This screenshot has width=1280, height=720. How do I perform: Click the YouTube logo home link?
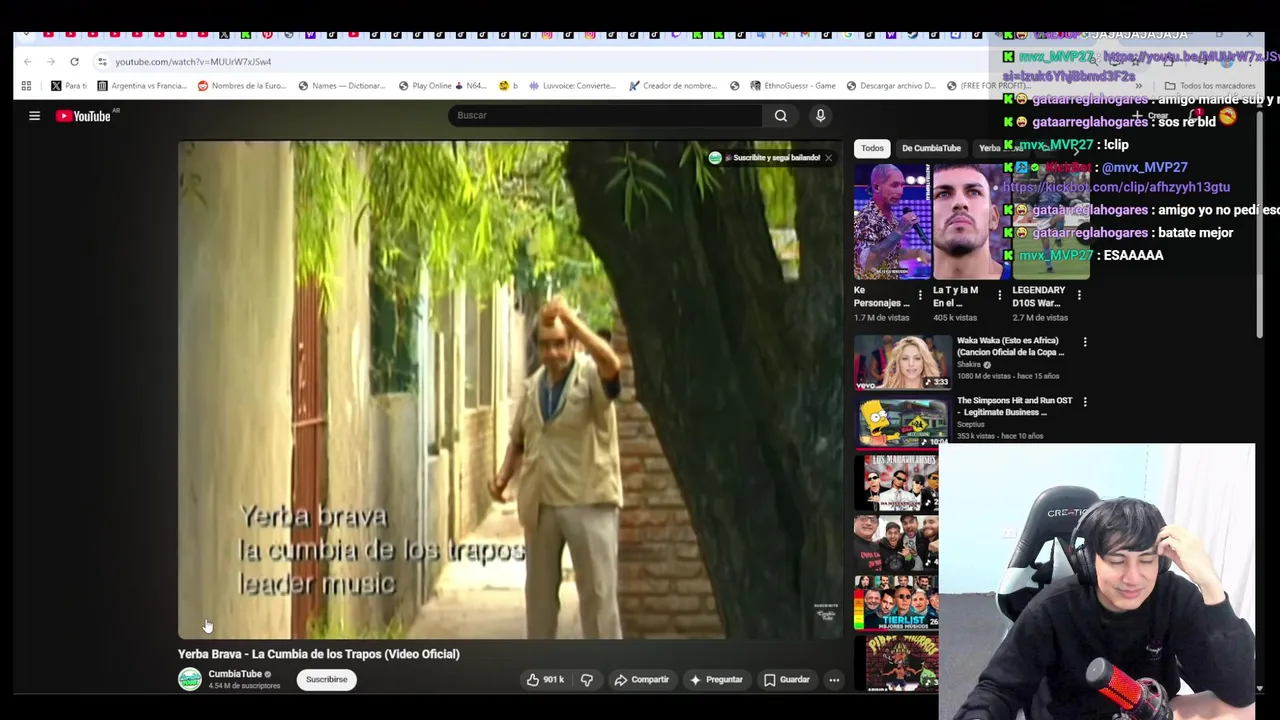click(84, 116)
